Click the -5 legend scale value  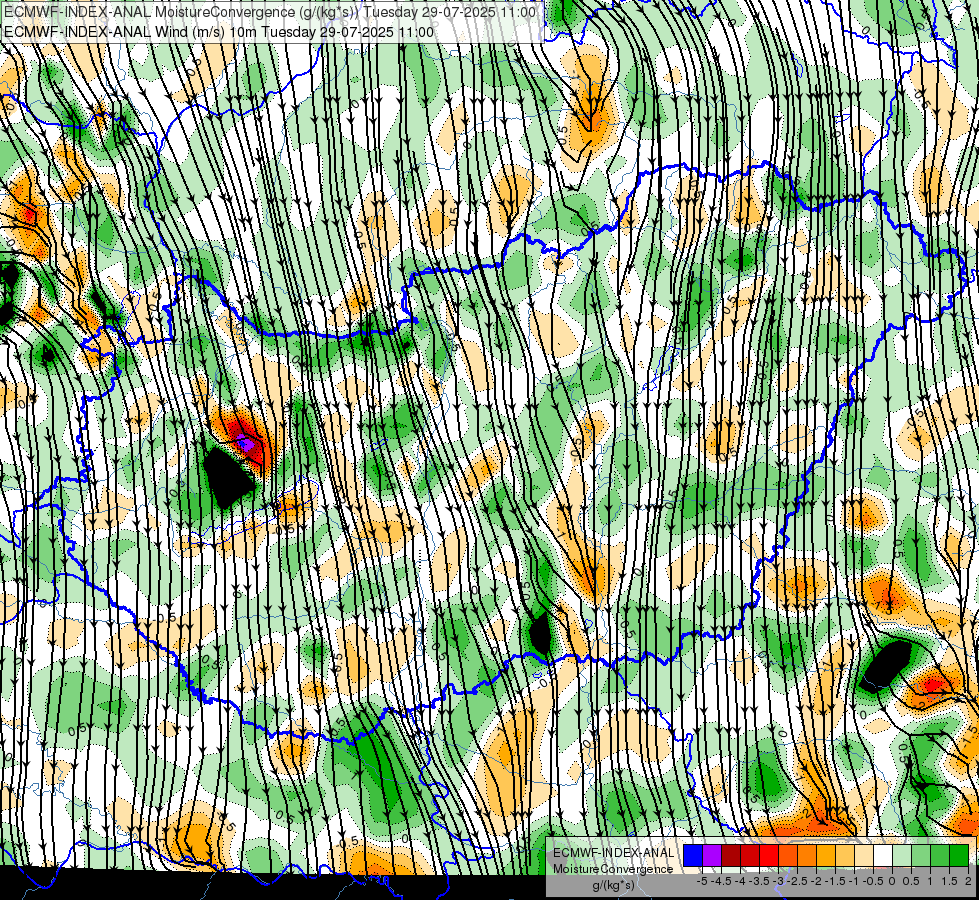(x=702, y=881)
